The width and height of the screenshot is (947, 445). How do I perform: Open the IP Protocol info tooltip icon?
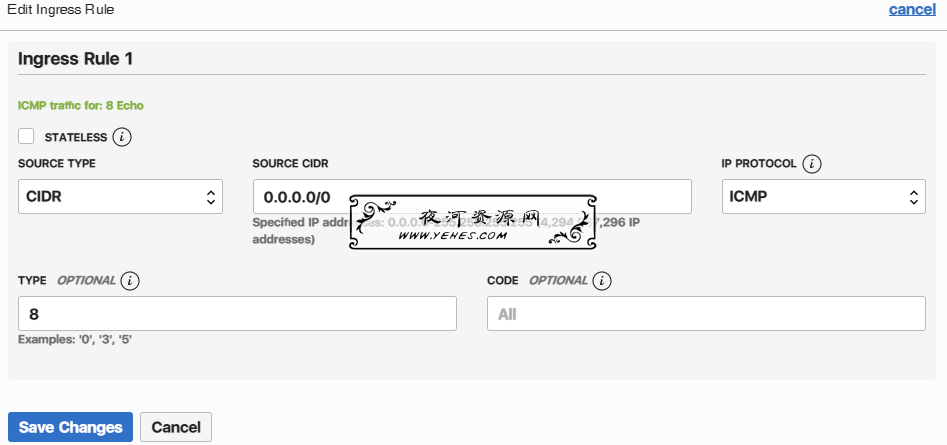[x=812, y=163]
